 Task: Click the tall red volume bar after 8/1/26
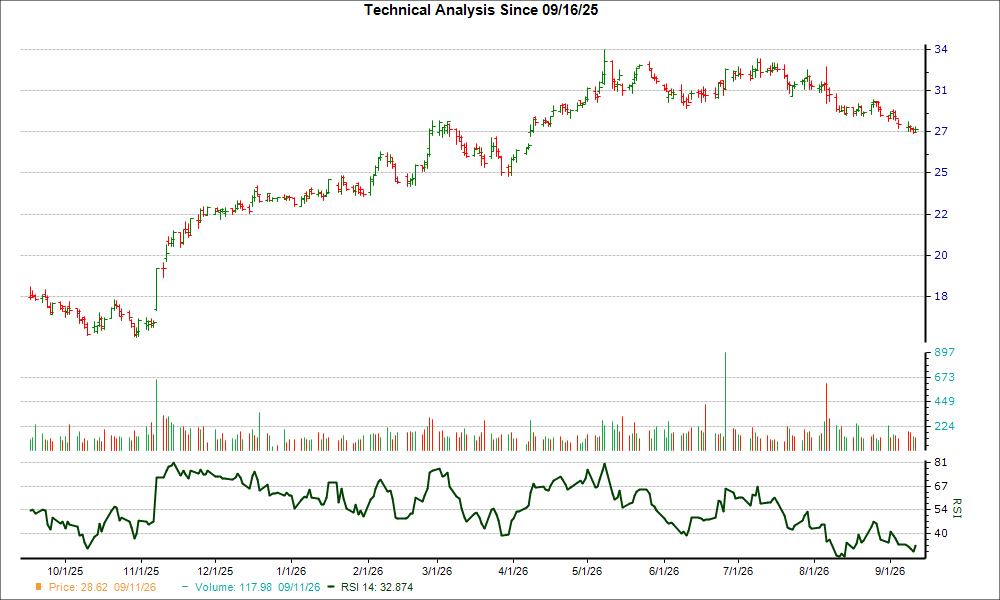tap(827, 417)
